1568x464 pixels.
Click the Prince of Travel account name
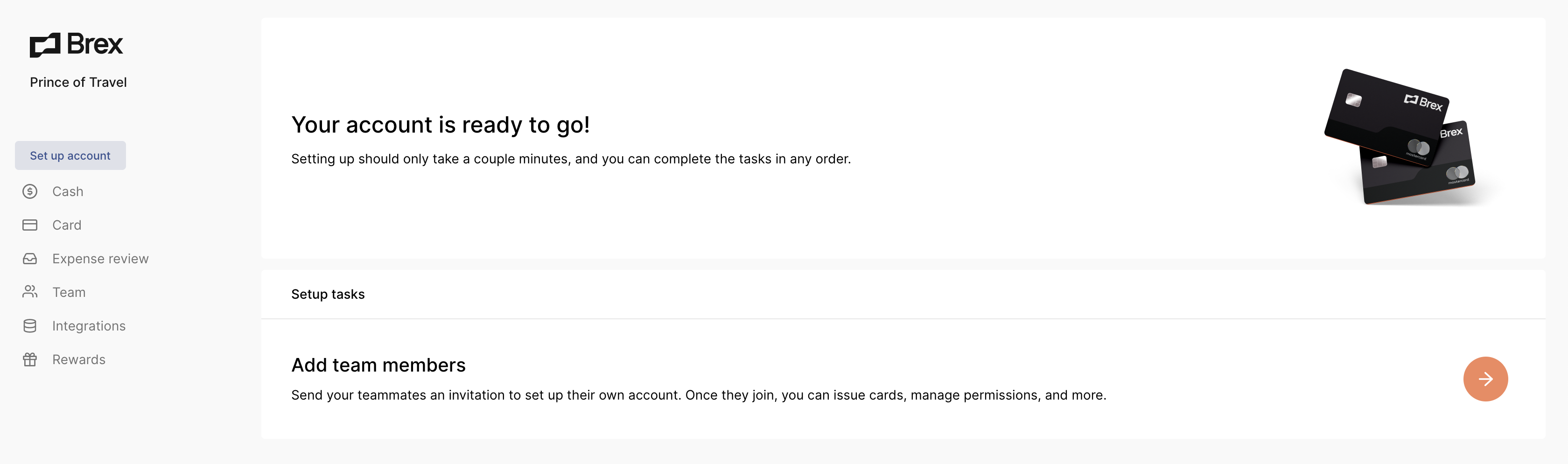(x=78, y=82)
